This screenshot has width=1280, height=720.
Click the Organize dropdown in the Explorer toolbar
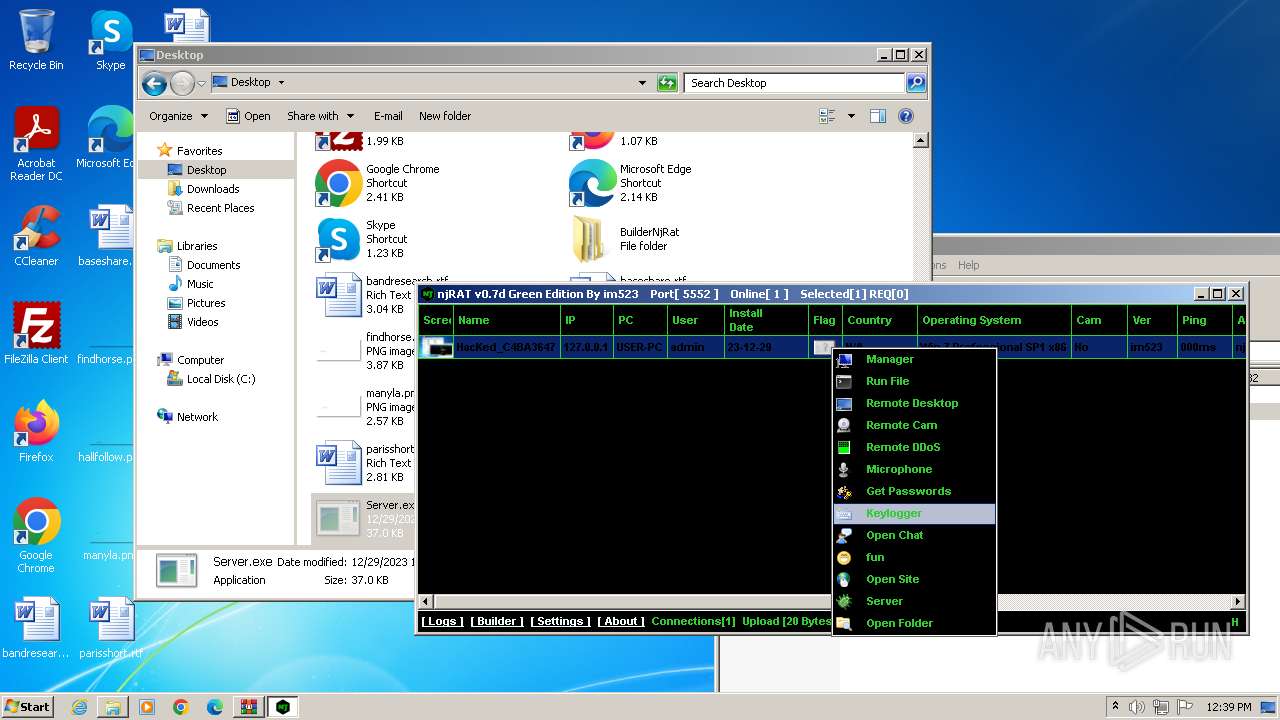tap(178, 116)
